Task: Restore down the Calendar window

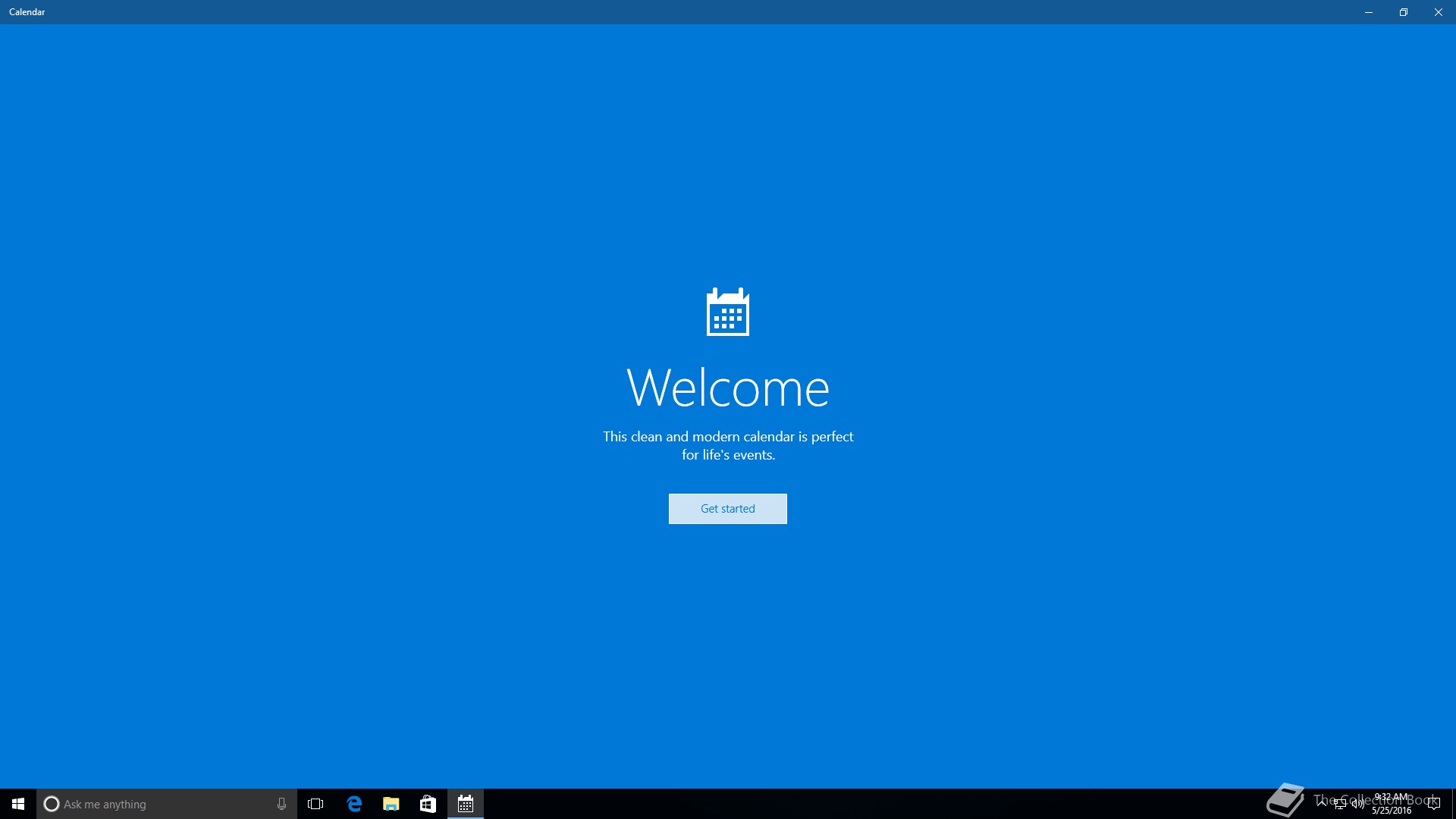Action: tap(1404, 12)
